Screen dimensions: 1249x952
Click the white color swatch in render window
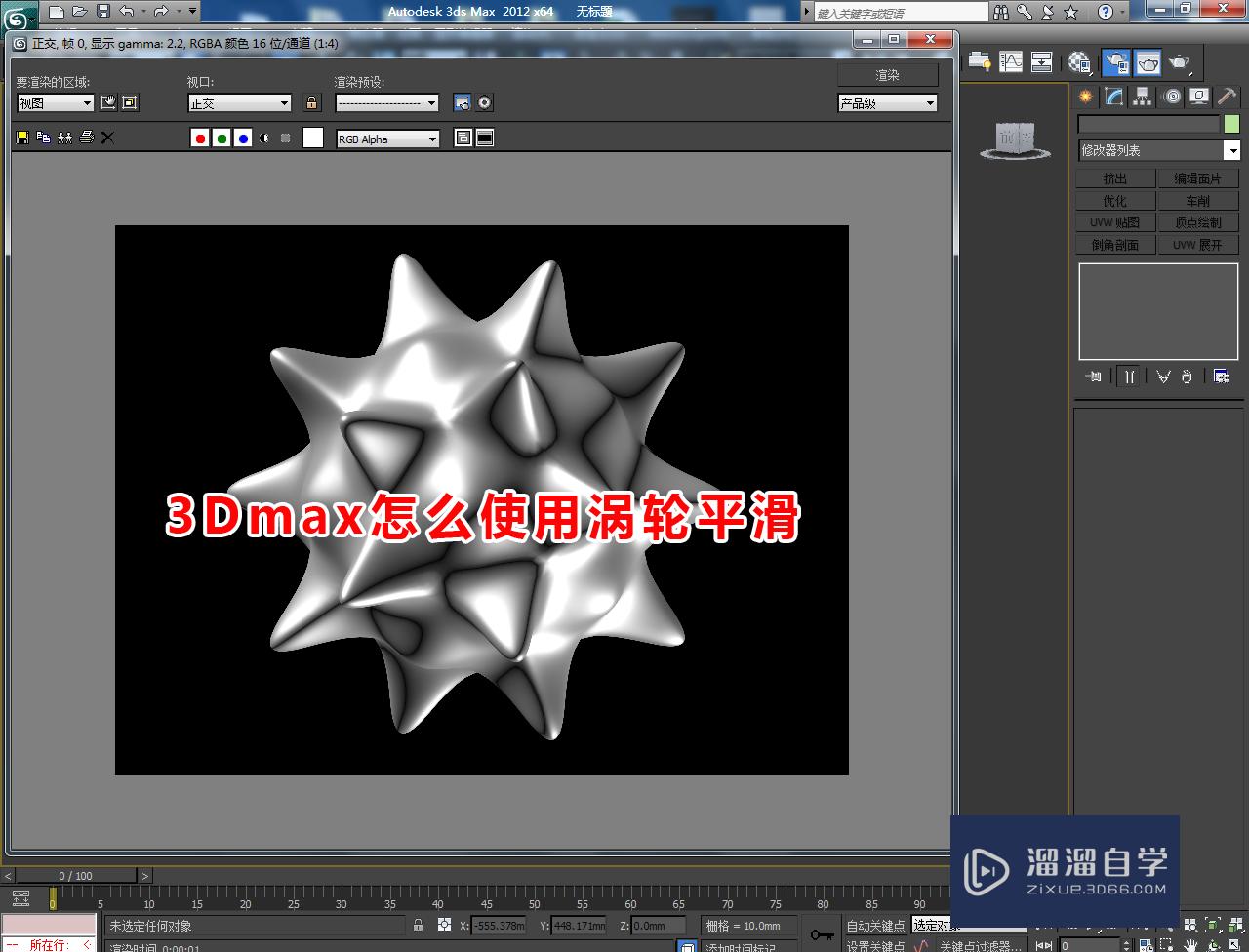coord(312,138)
